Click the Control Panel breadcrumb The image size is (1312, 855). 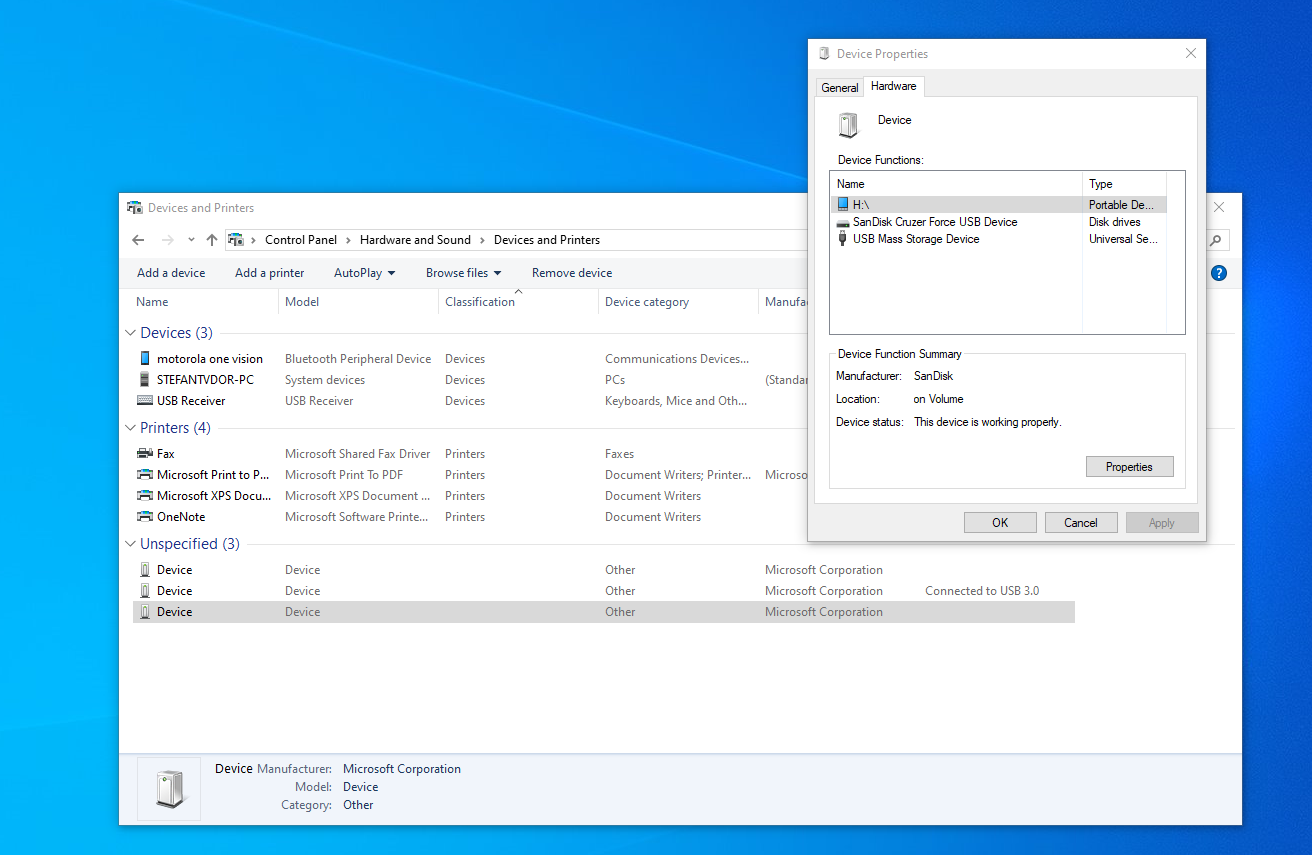(x=301, y=240)
